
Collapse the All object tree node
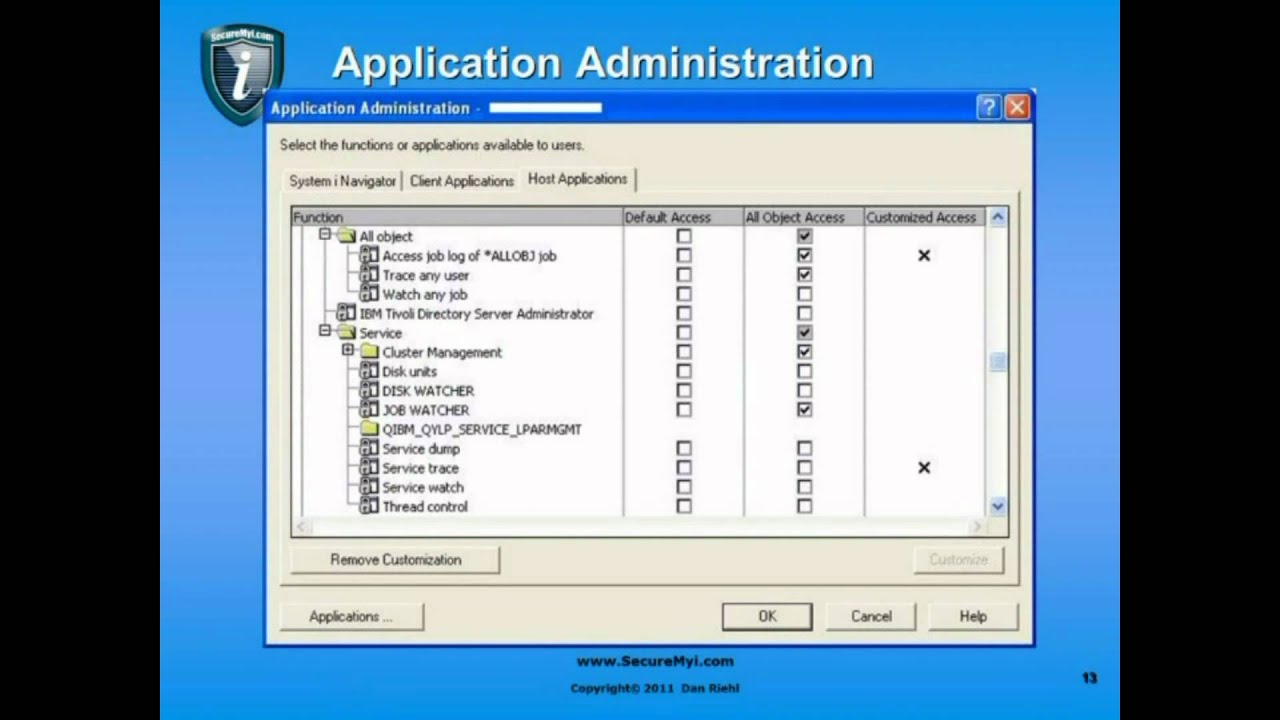[325, 235]
